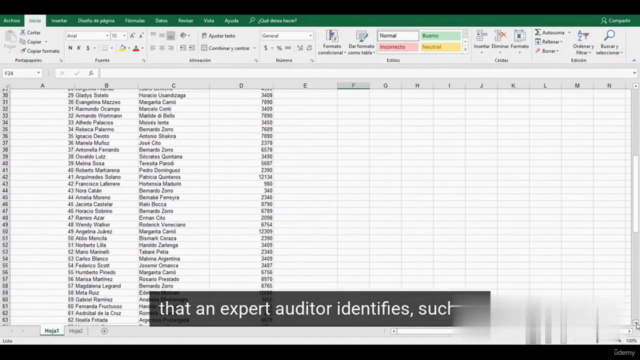Align text to bottom of cell
The image size is (640, 360).
click(171, 36)
